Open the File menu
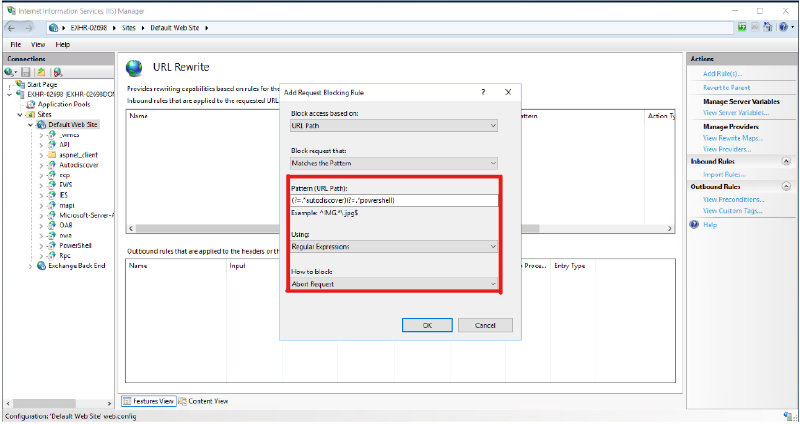 click(16, 45)
